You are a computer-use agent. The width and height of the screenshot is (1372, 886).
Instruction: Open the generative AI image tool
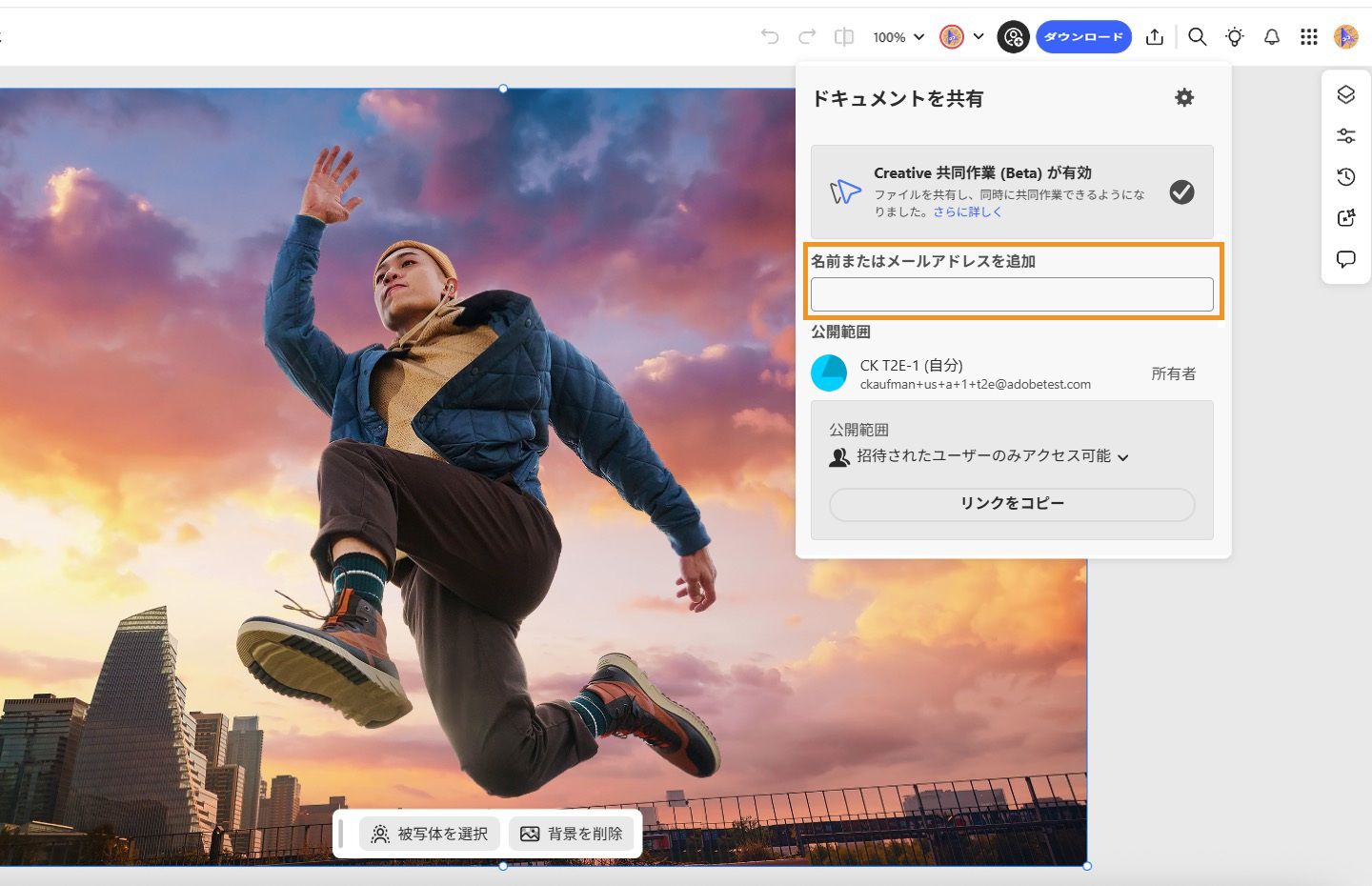[x=1345, y=217]
